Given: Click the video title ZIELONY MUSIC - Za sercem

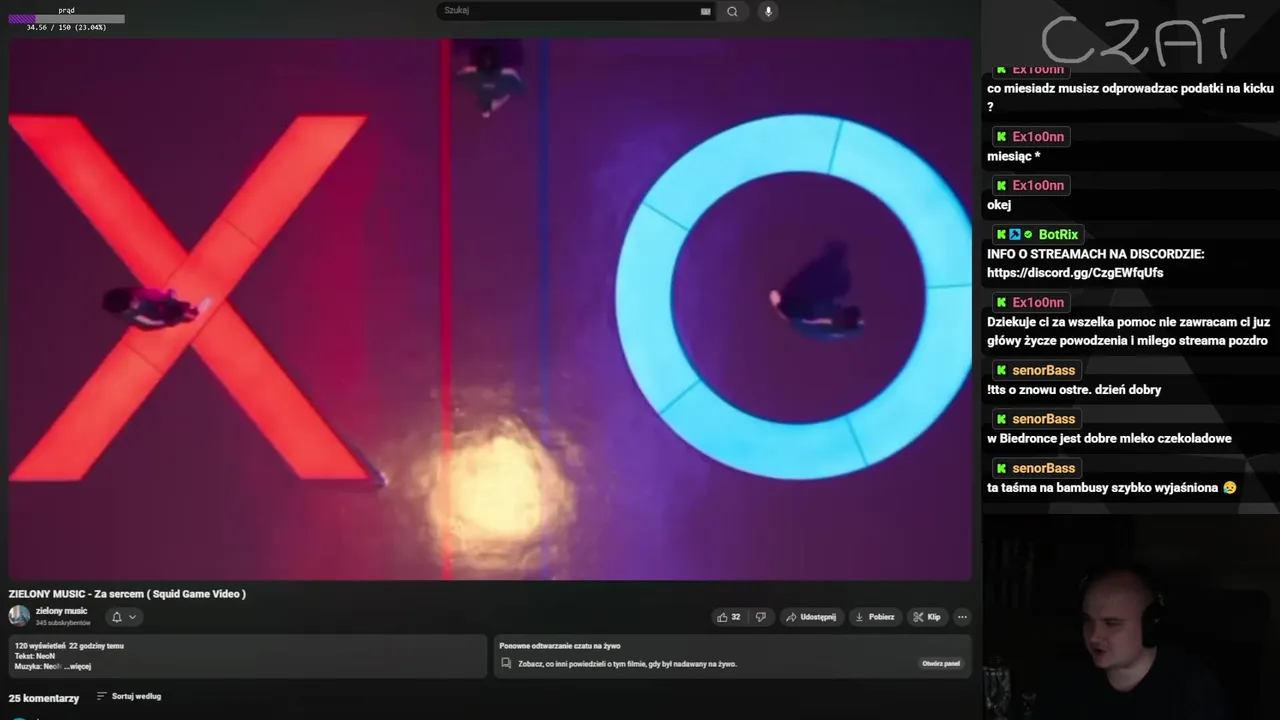Looking at the screenshot, I should point(127,594).
